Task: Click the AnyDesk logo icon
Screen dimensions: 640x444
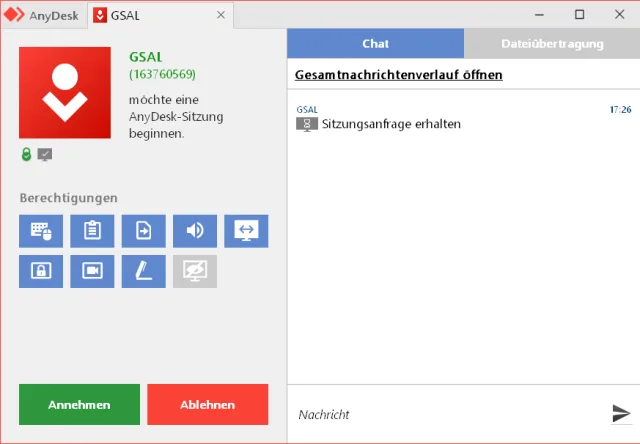Action: pos(14,15)
